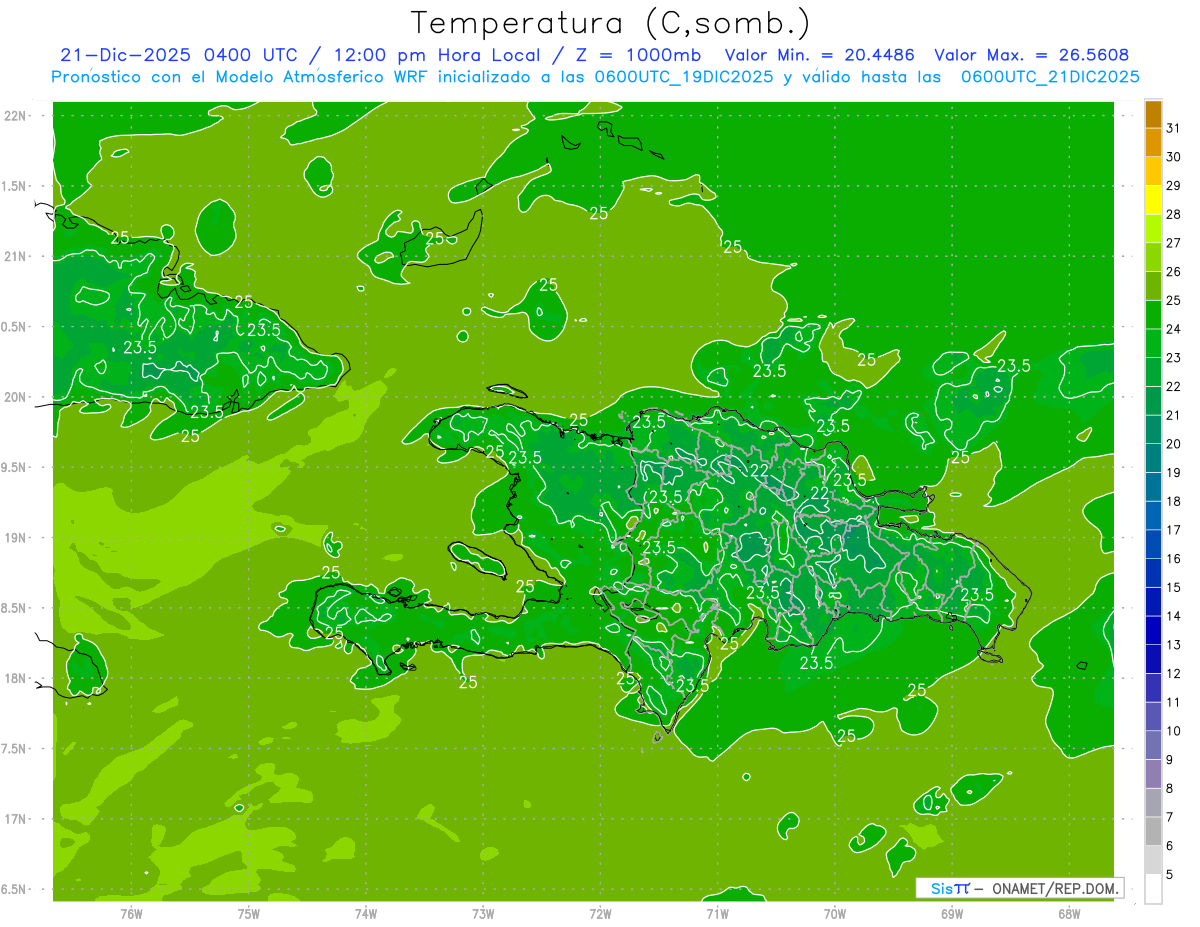Click the "0600UTC_21DIC2025" valid-until time
Image resolution: width=1200 pixels, height=927 pixels.
1050,77
